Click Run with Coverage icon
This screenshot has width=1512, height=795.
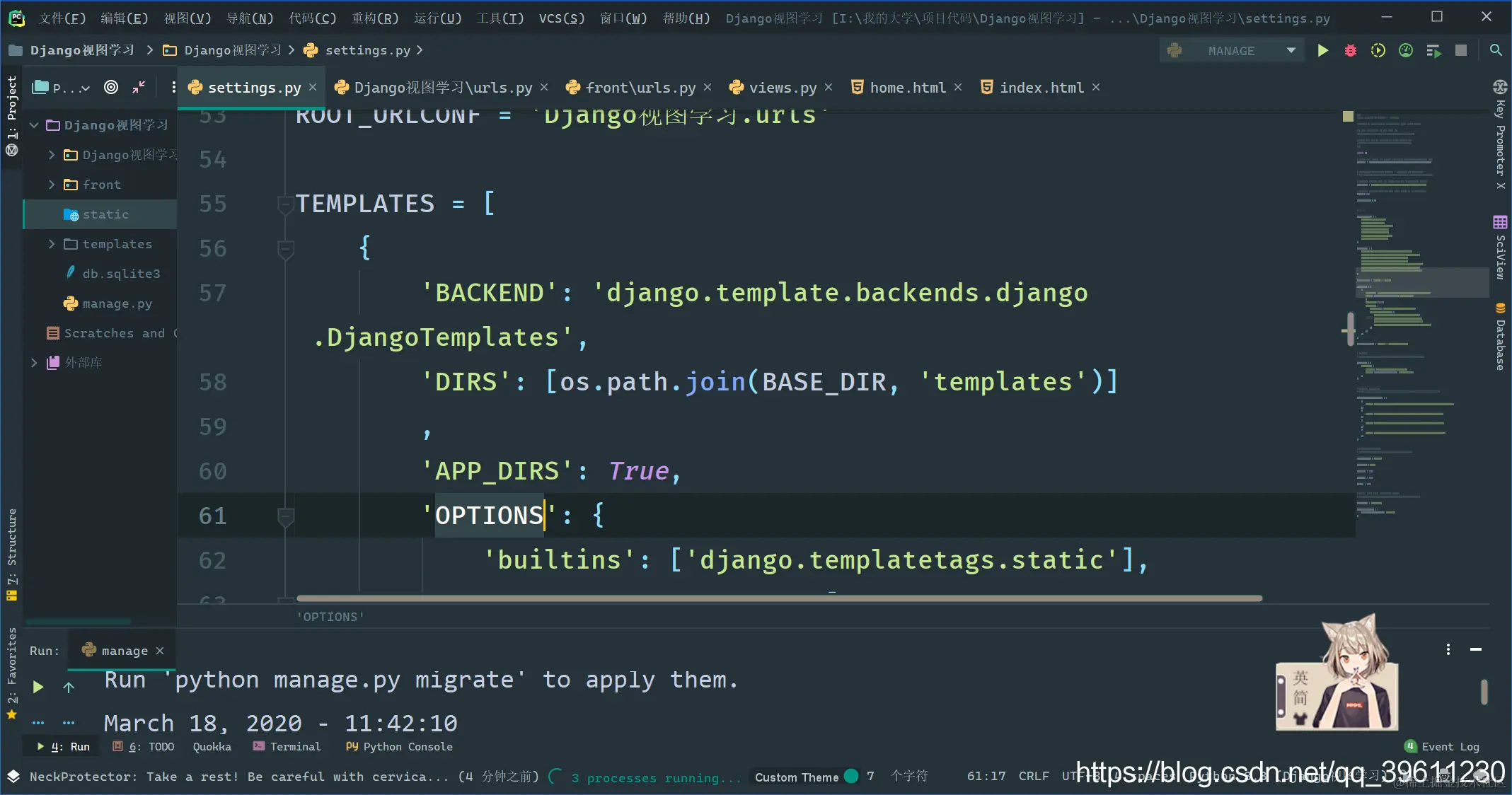click(1378, 51)
